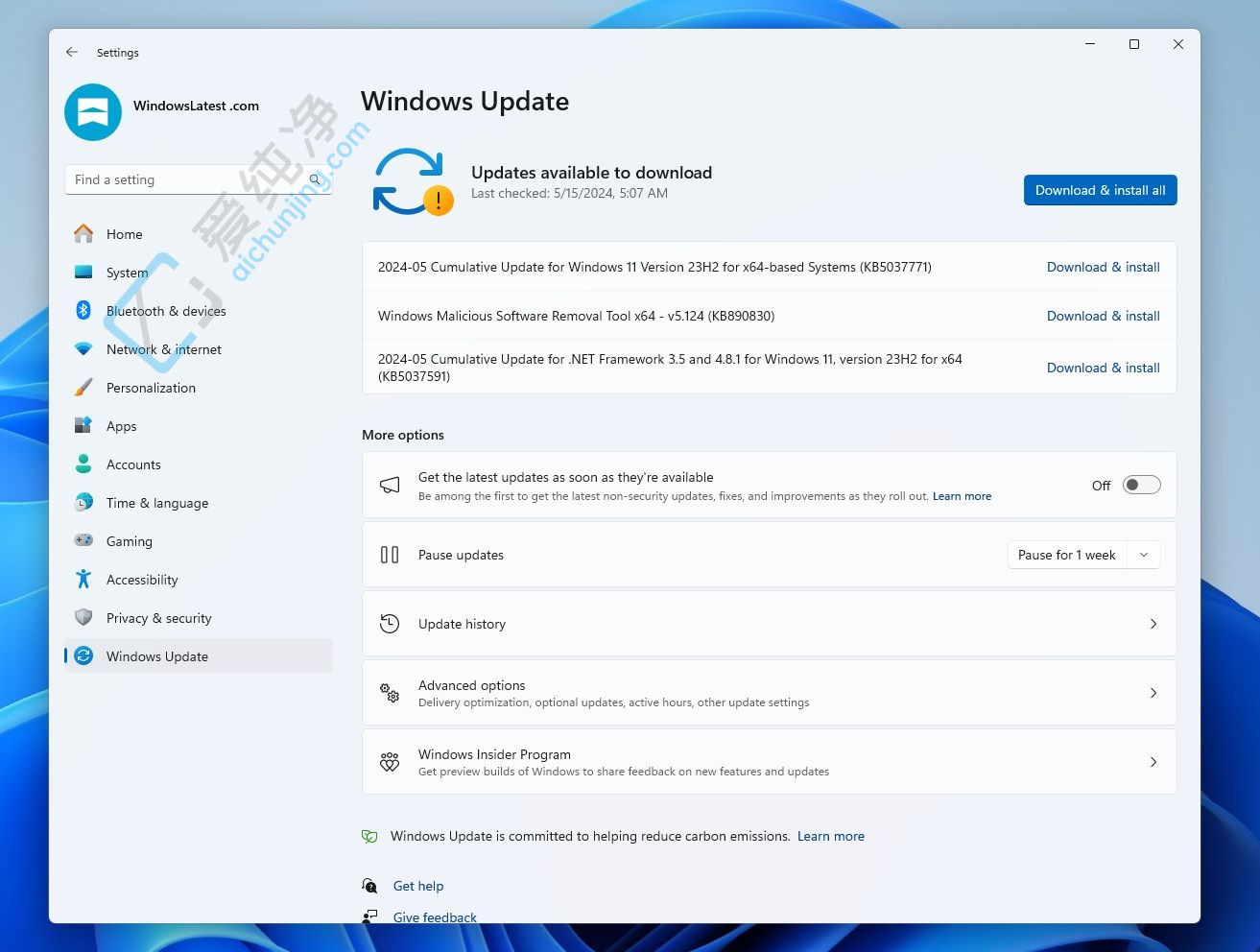Screen dimensions: 1260x952
Task: Click Updates available to download heading
Action: click(x=591, y=173)
